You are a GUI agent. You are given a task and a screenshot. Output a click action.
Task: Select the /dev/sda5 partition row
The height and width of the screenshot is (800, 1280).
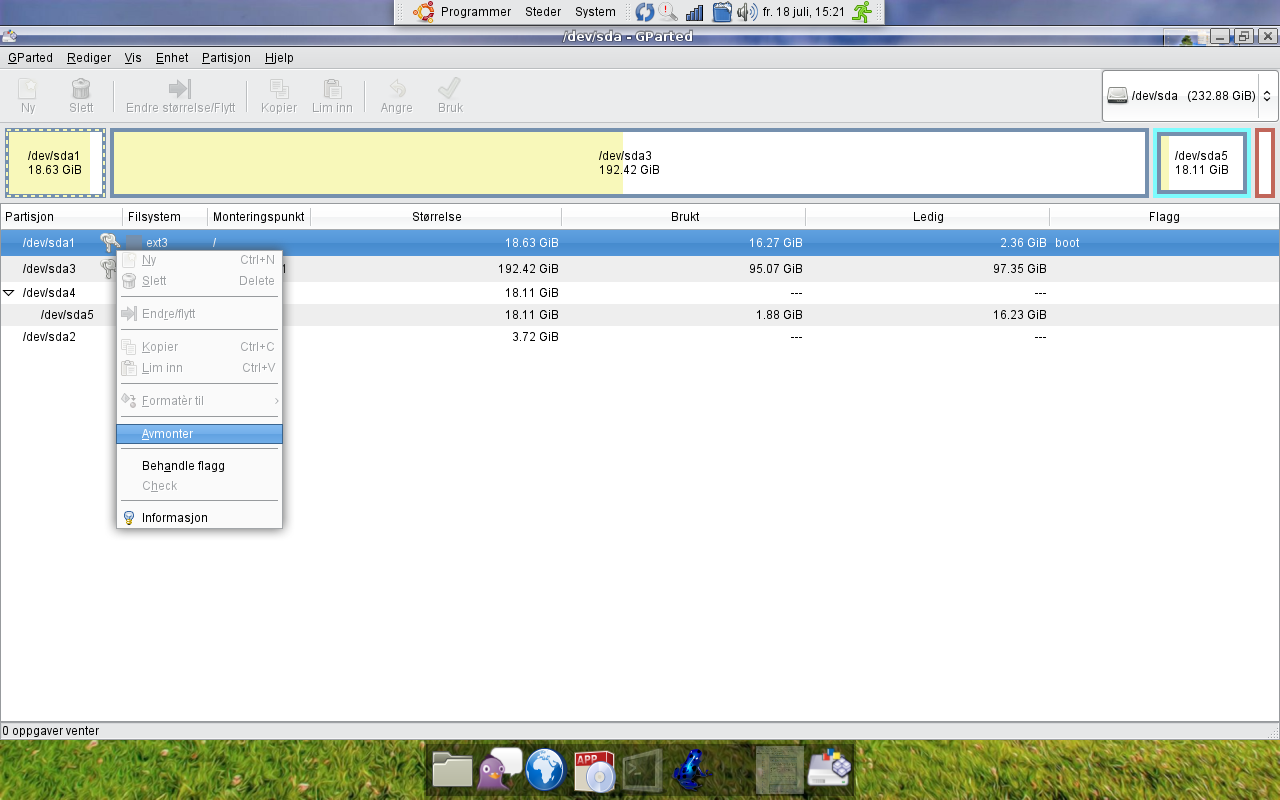point(640,315)
